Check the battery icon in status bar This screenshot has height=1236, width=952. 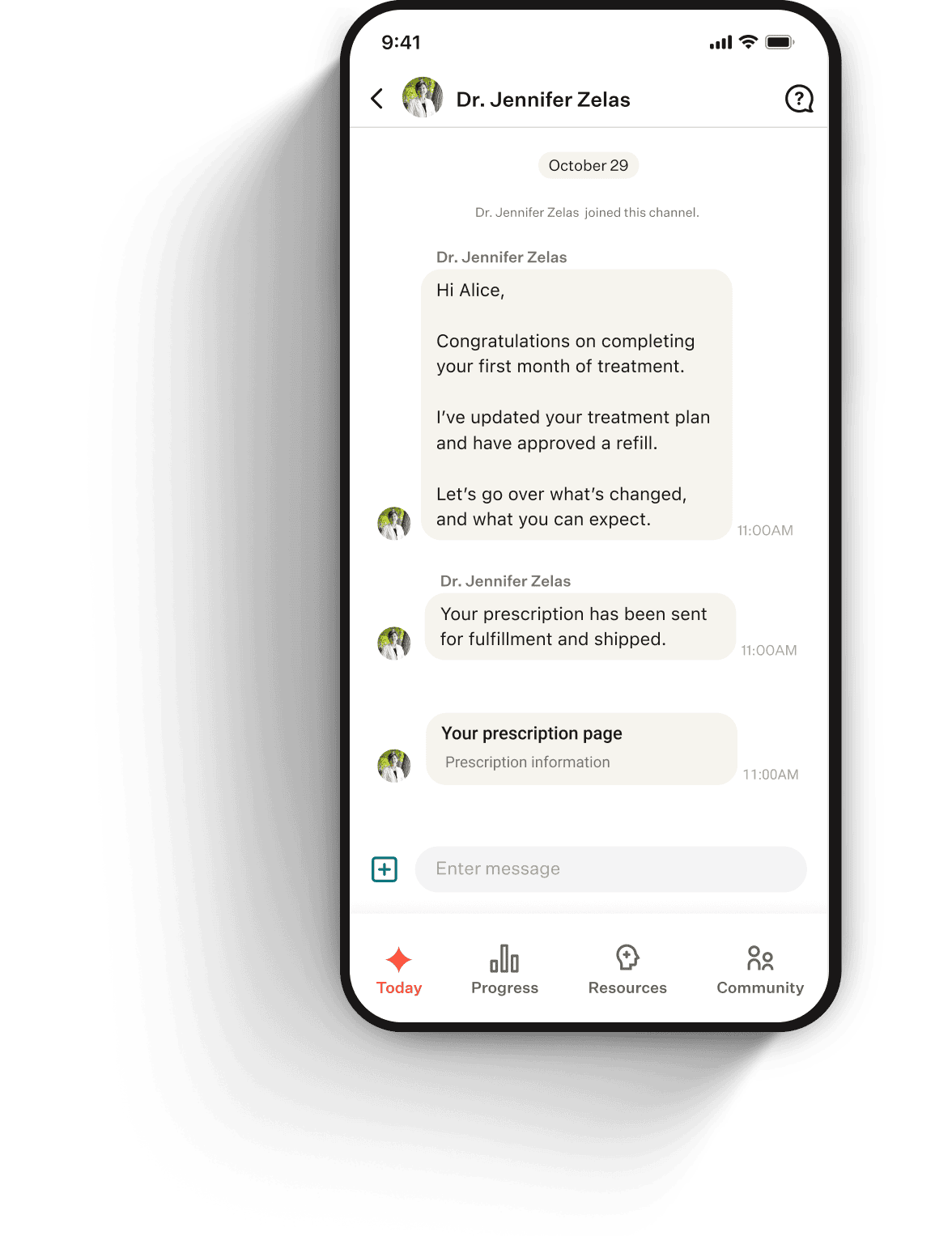pos(780,42)
